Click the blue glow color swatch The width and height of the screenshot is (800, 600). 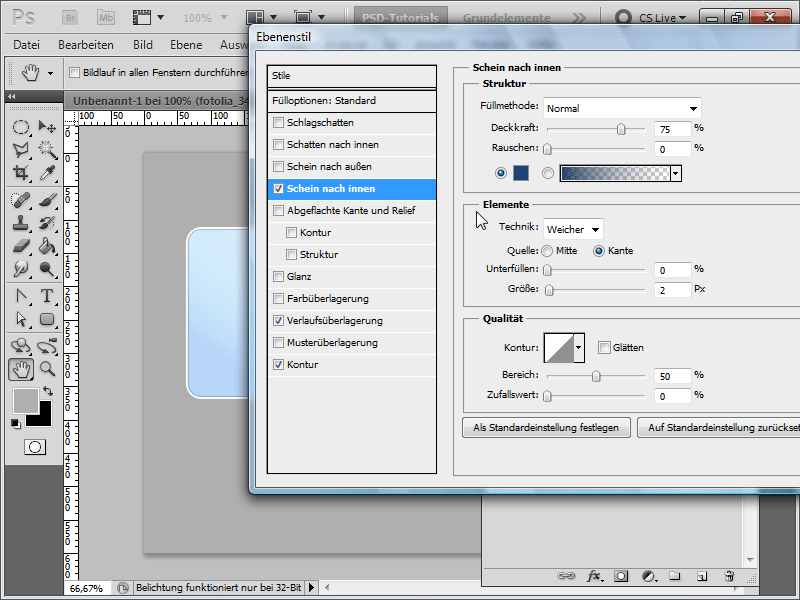(521, 173)
